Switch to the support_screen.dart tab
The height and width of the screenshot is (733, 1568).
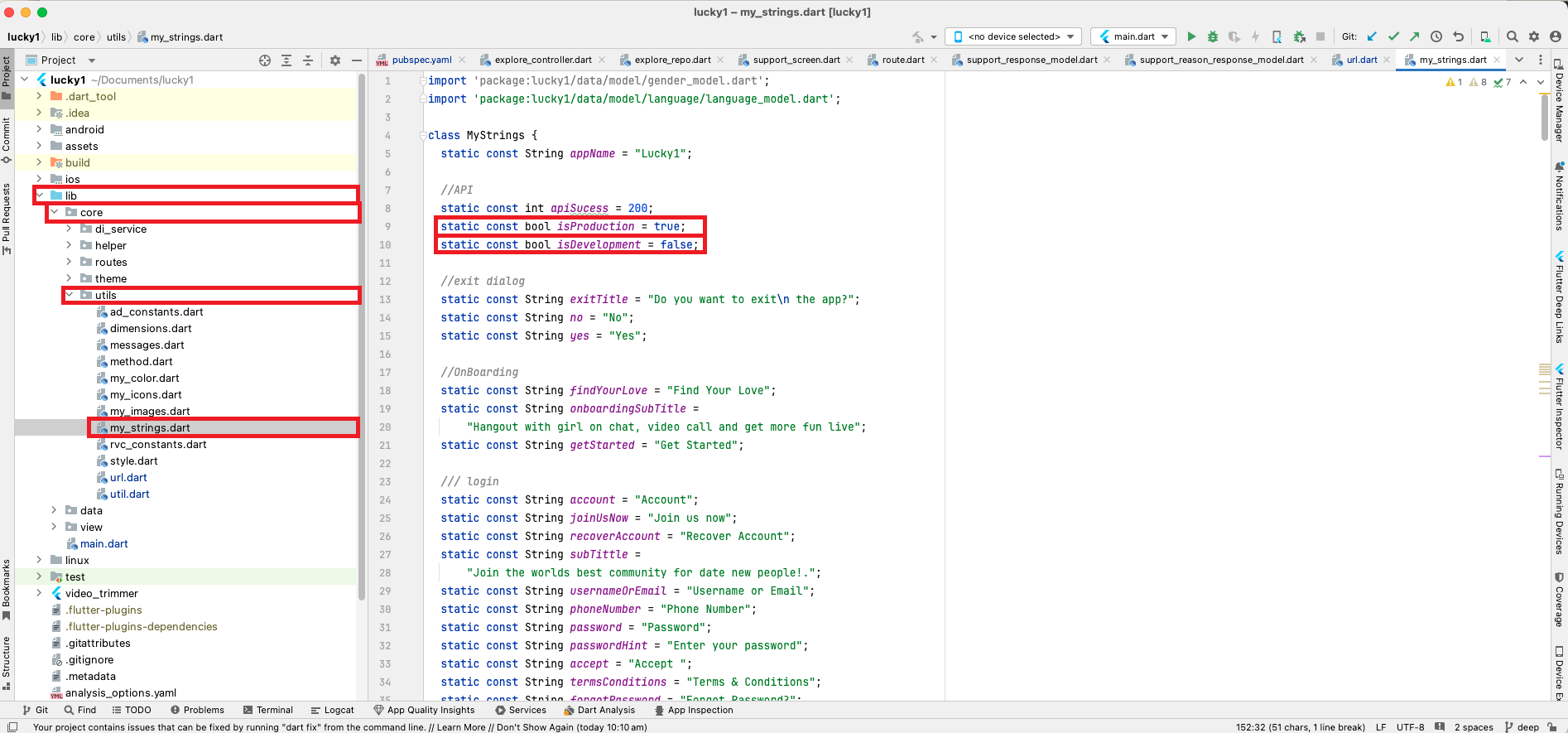point(796,60)
